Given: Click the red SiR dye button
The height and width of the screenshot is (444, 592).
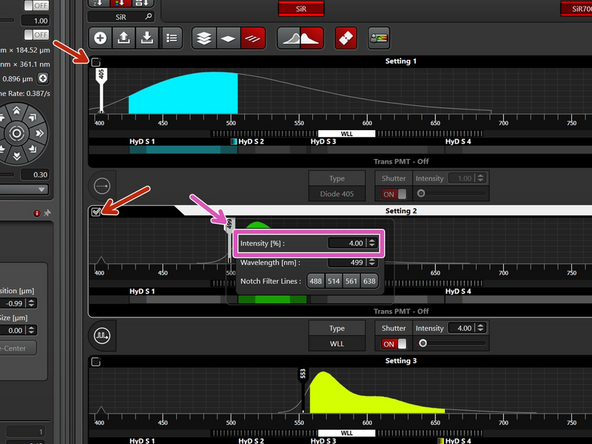Looking at the screenshot, I should (301, 9).
